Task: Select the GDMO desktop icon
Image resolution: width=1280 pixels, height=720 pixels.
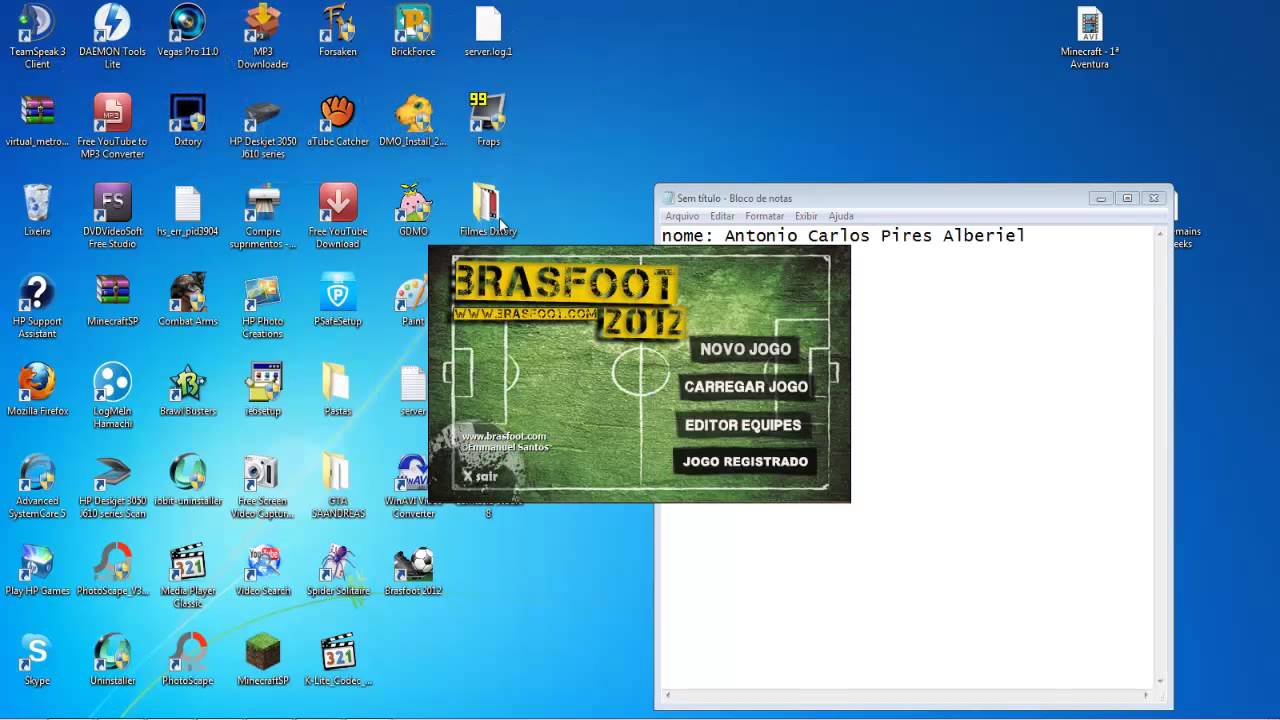Action: click(413, 211)
